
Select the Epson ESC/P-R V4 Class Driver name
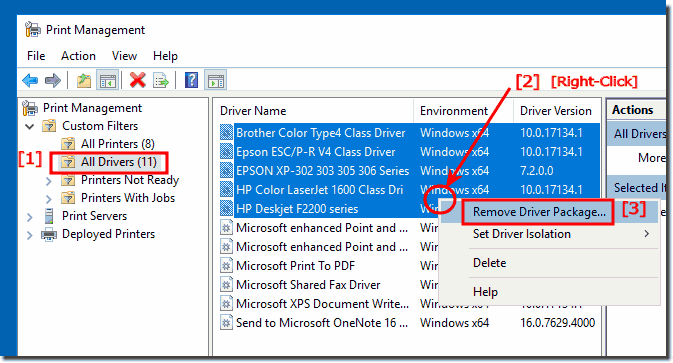click(315, 151)
